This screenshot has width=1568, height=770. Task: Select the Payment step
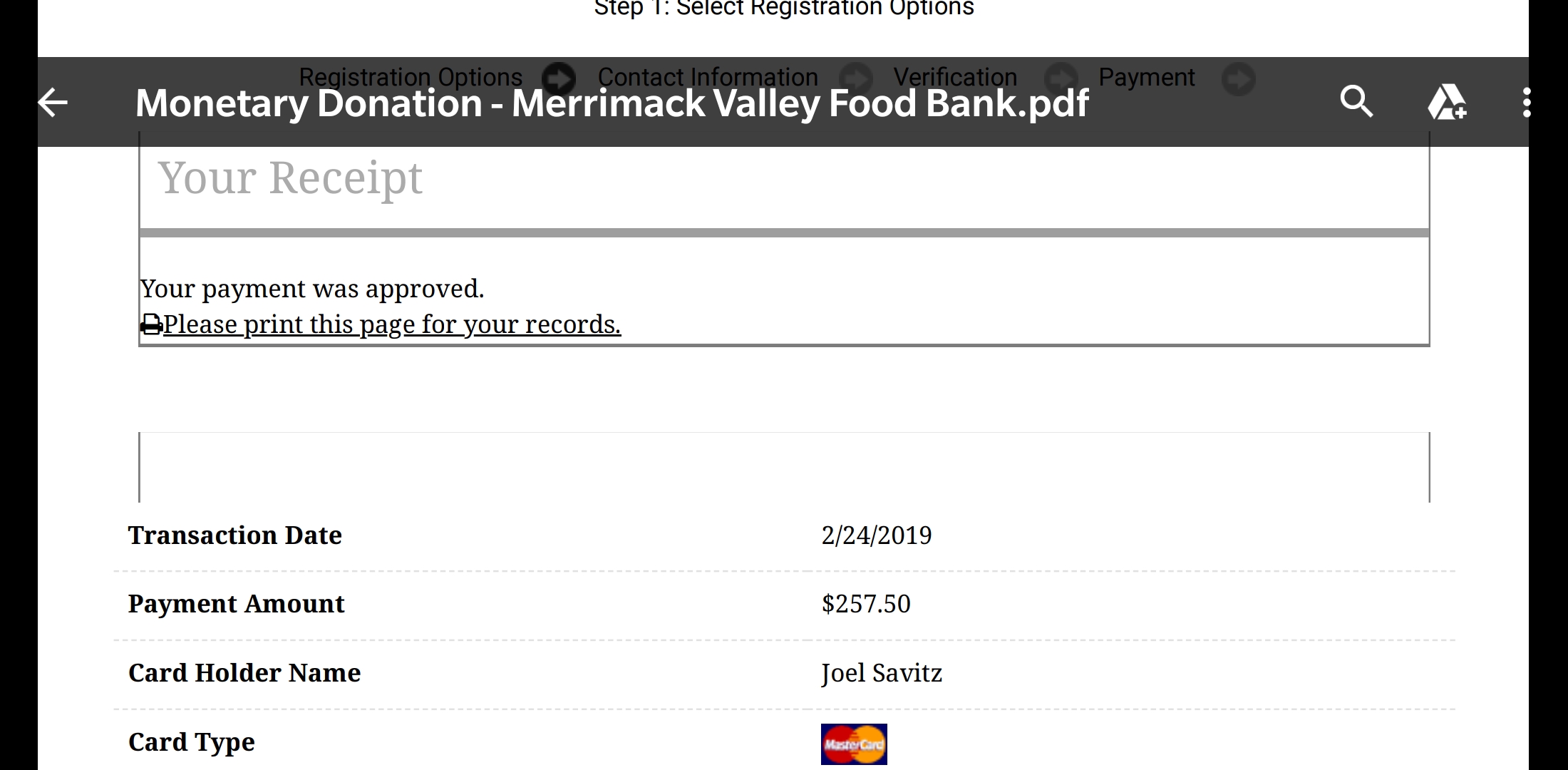tap(1146, 77)
